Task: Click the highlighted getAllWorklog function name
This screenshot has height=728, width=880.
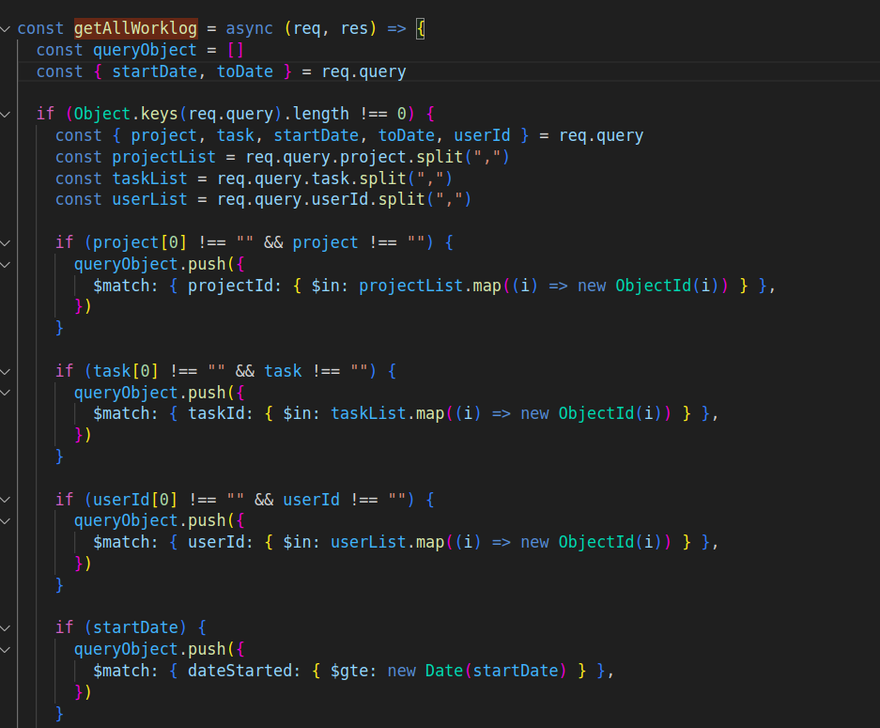Action: 135,29
